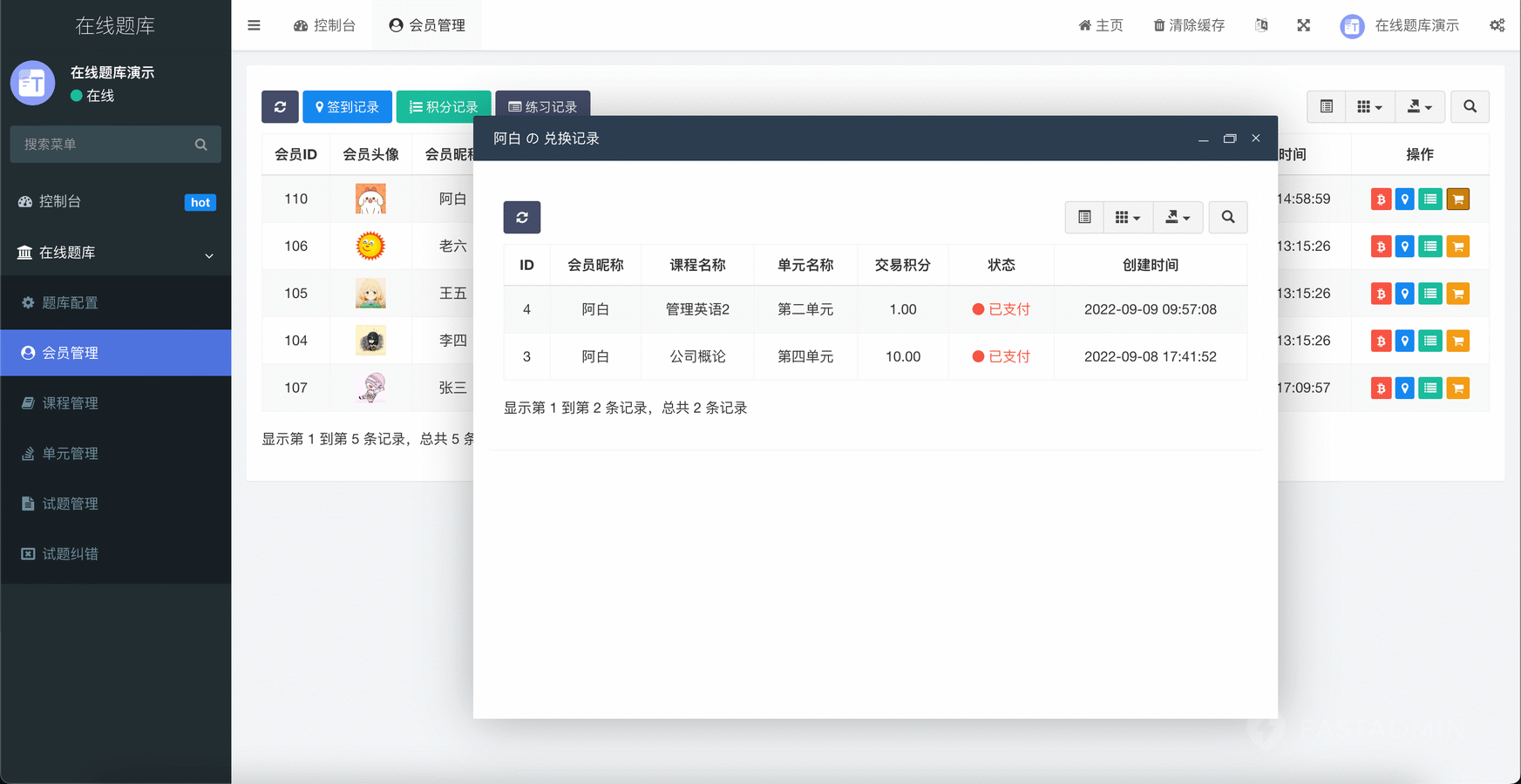Click the language switch icon in the top bar

coord(1261,25)
